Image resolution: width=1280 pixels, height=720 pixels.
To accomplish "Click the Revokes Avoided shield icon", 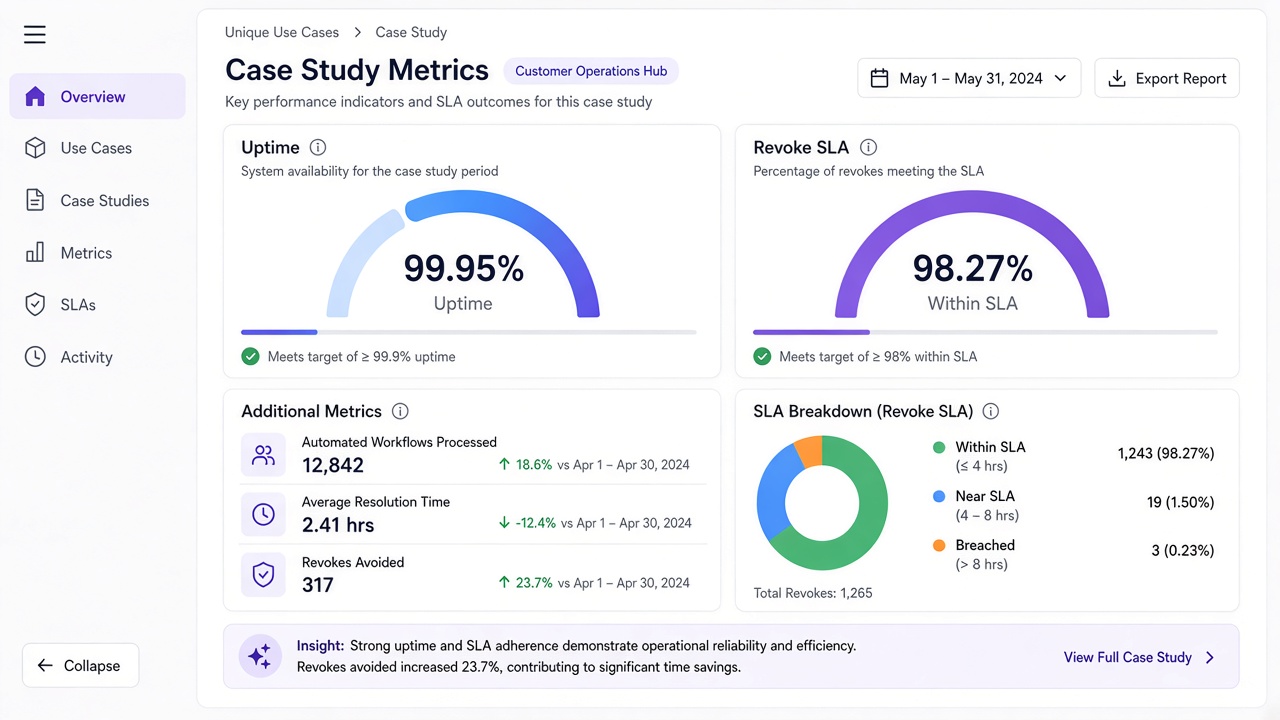I will pos(263,574).
